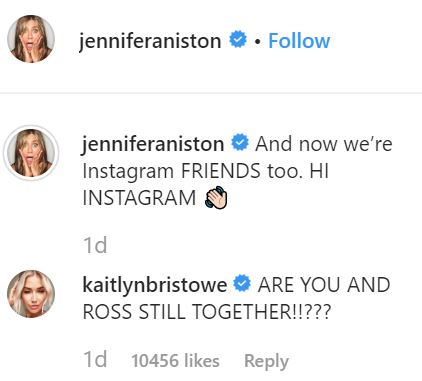
Task: Click the dot separator before Follow
Action: tap(257, 42)
